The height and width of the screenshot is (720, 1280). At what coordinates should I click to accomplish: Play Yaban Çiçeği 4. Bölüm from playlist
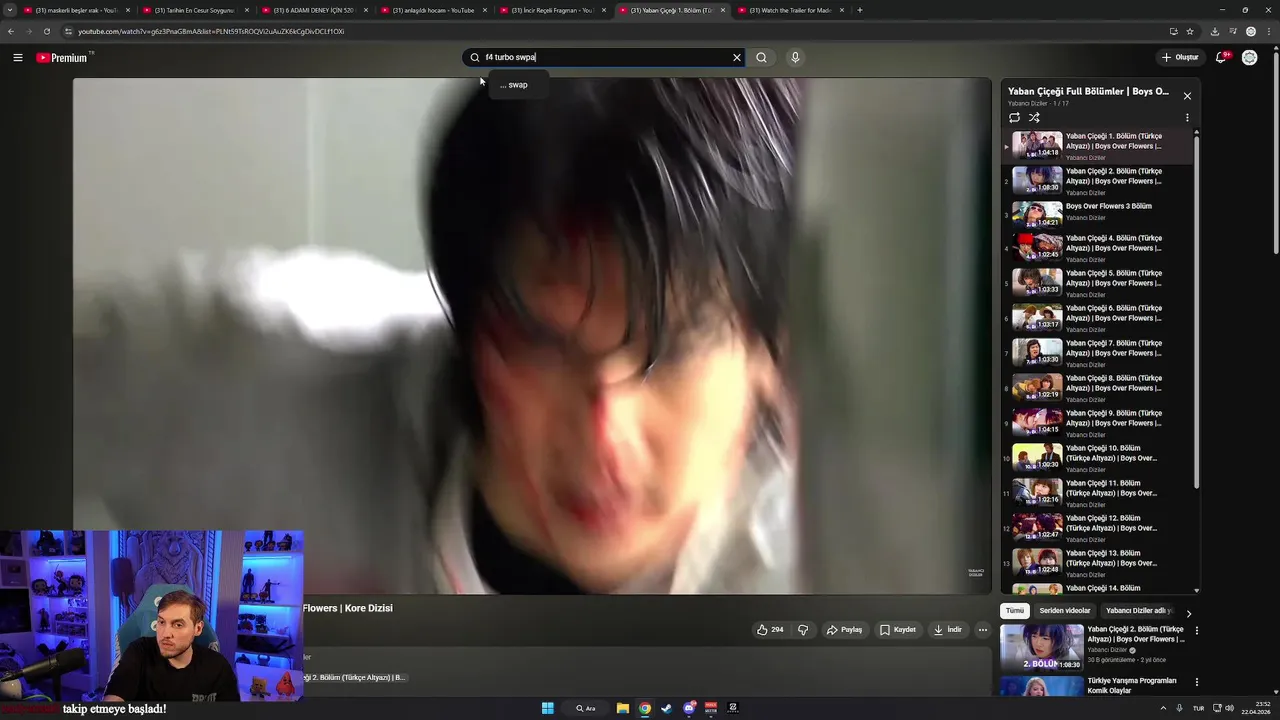click(x=1097, y=247)
